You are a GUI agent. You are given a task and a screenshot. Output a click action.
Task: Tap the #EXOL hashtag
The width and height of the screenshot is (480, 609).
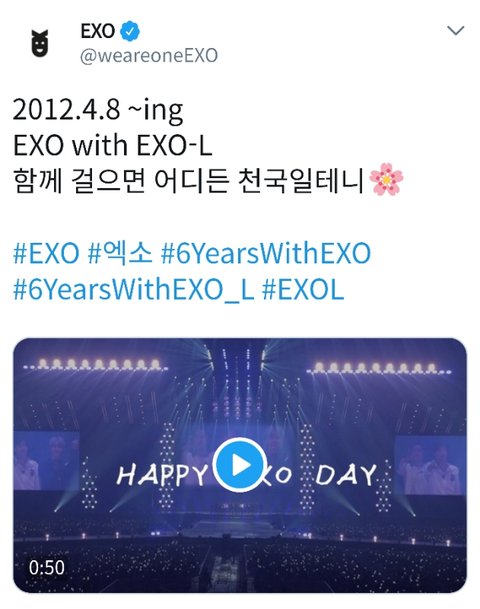pos(303,290)
